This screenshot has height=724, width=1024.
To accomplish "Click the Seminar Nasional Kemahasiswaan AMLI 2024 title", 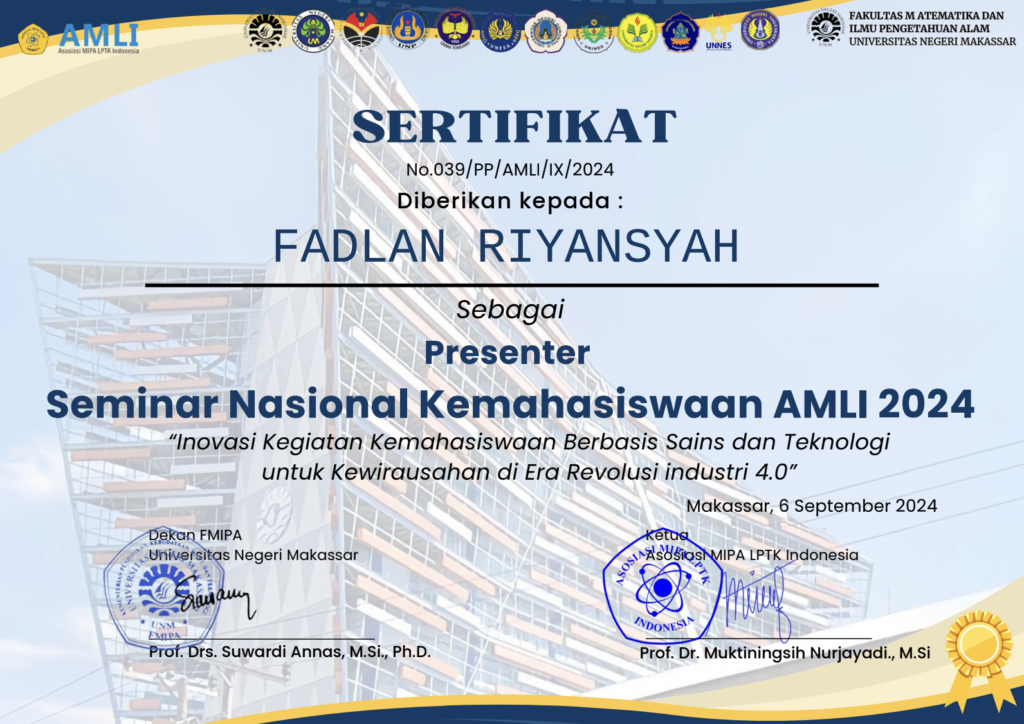I will [510, 403].
